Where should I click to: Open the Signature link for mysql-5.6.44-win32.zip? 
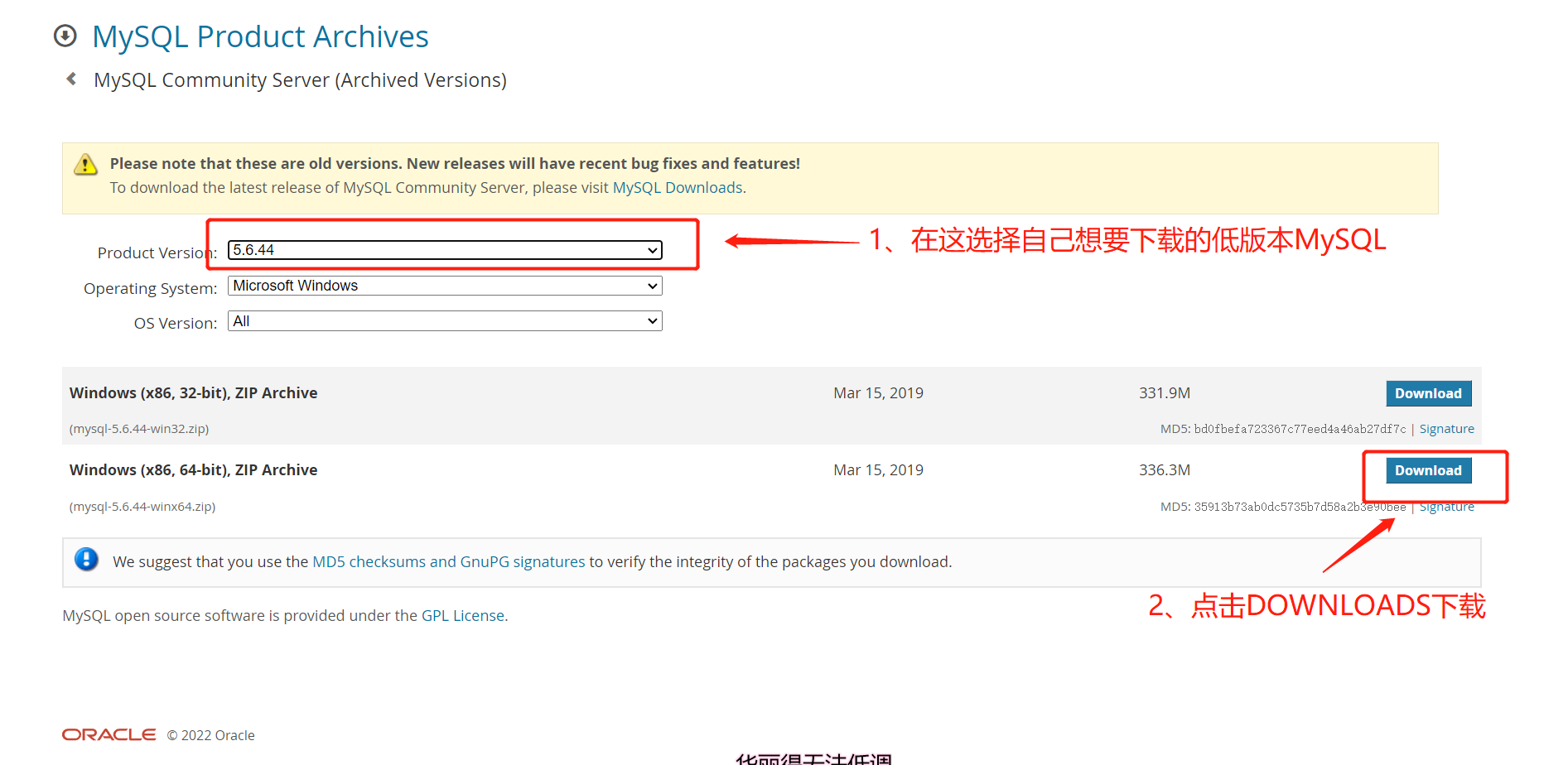pyautogui.click(x=1447, y=429)
